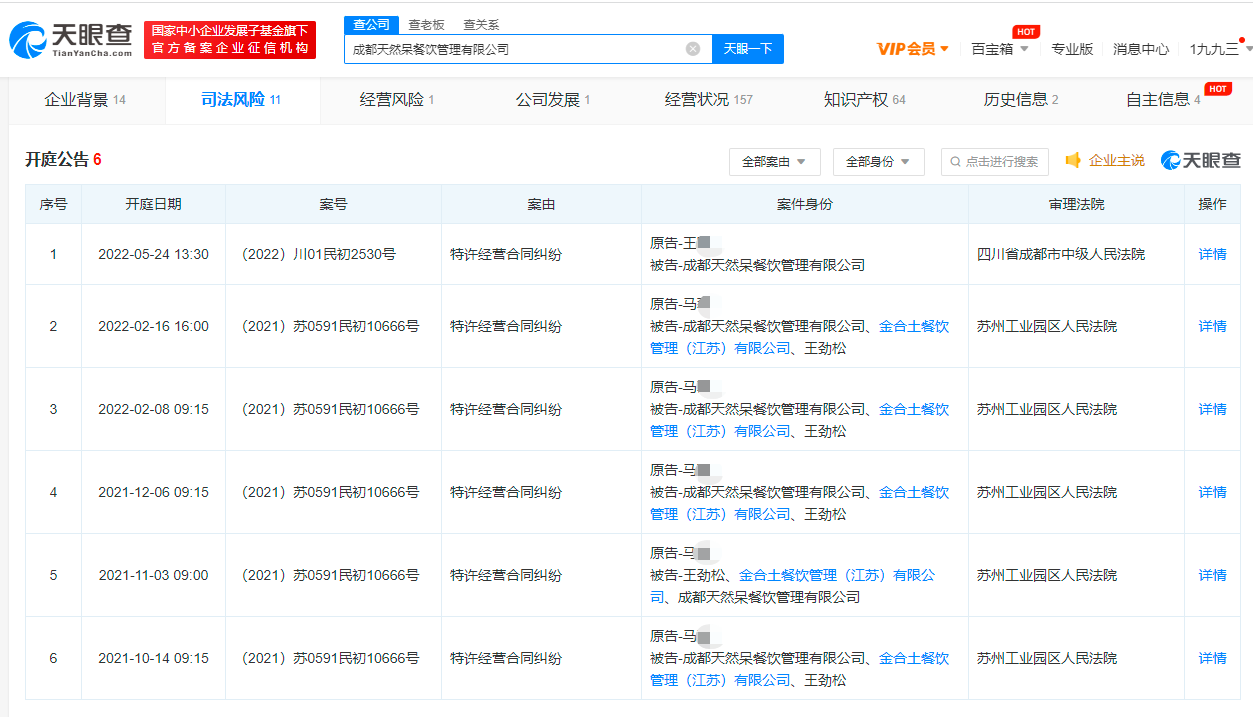Click the 天眼一下 search button

click(x=747, y=48)
